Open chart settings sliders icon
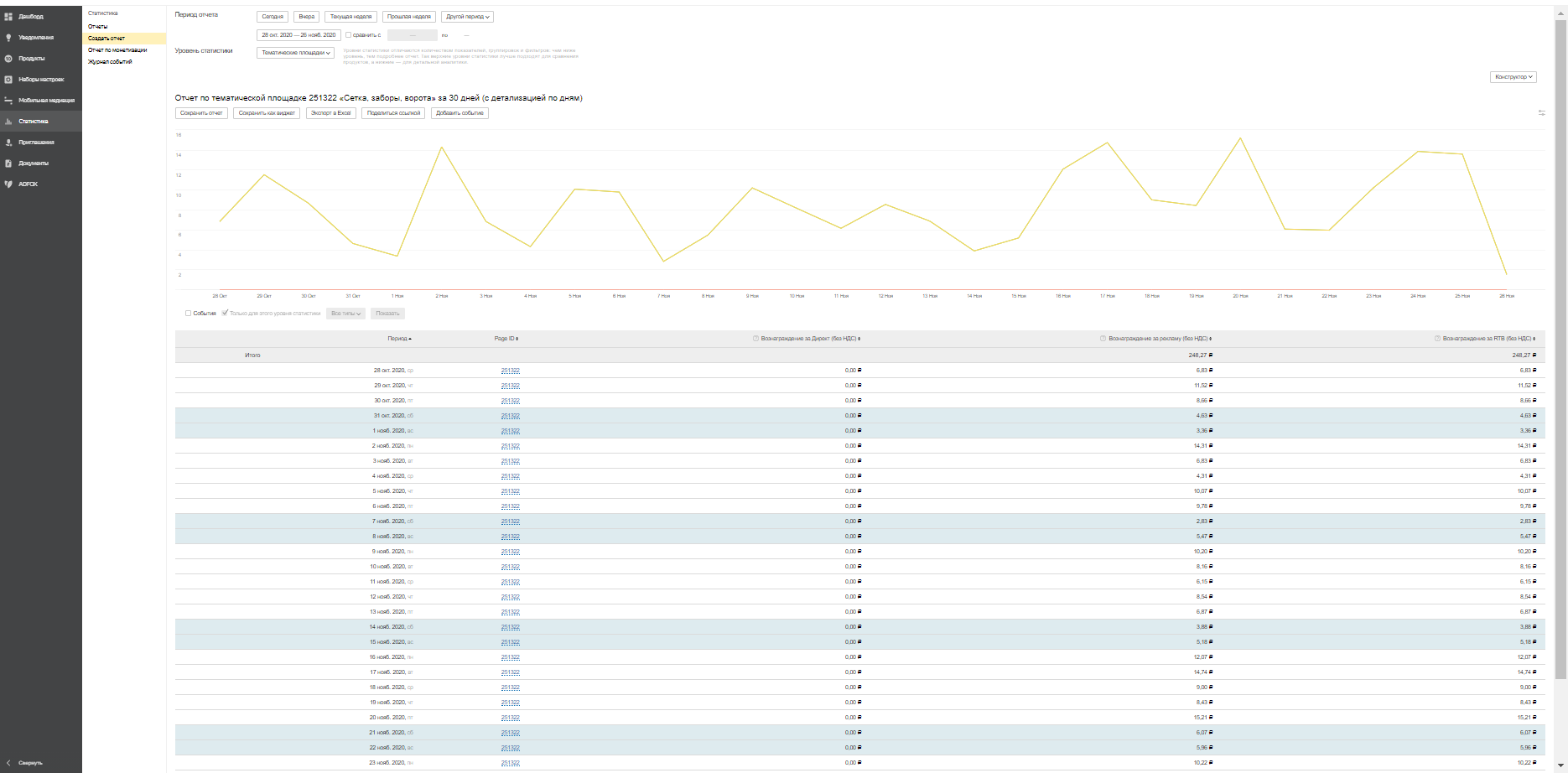Image resolution: width=1568 pixels, height=773 pixels. point(1541,113)
